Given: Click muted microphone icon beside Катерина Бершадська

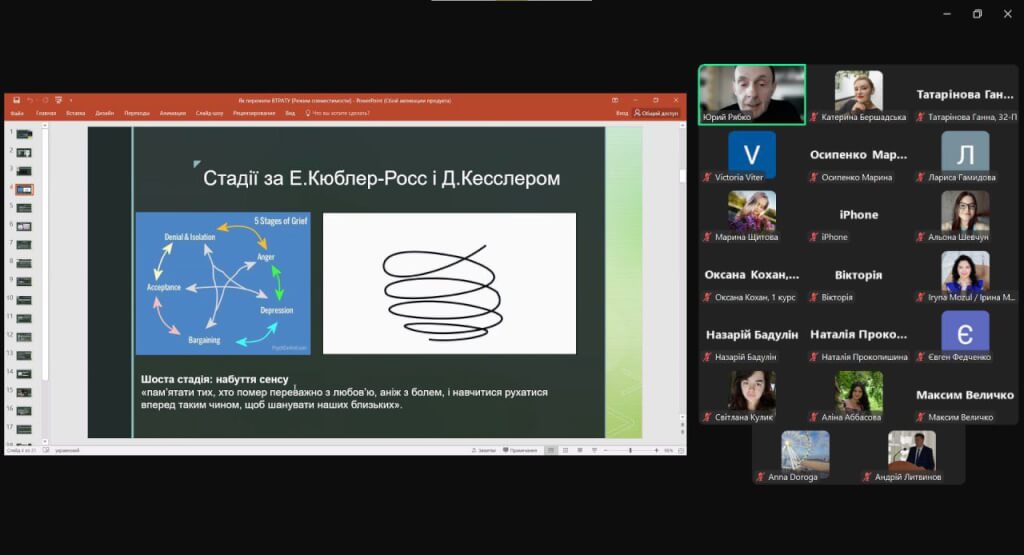Looking at the screenshot, I should (815, 117).
